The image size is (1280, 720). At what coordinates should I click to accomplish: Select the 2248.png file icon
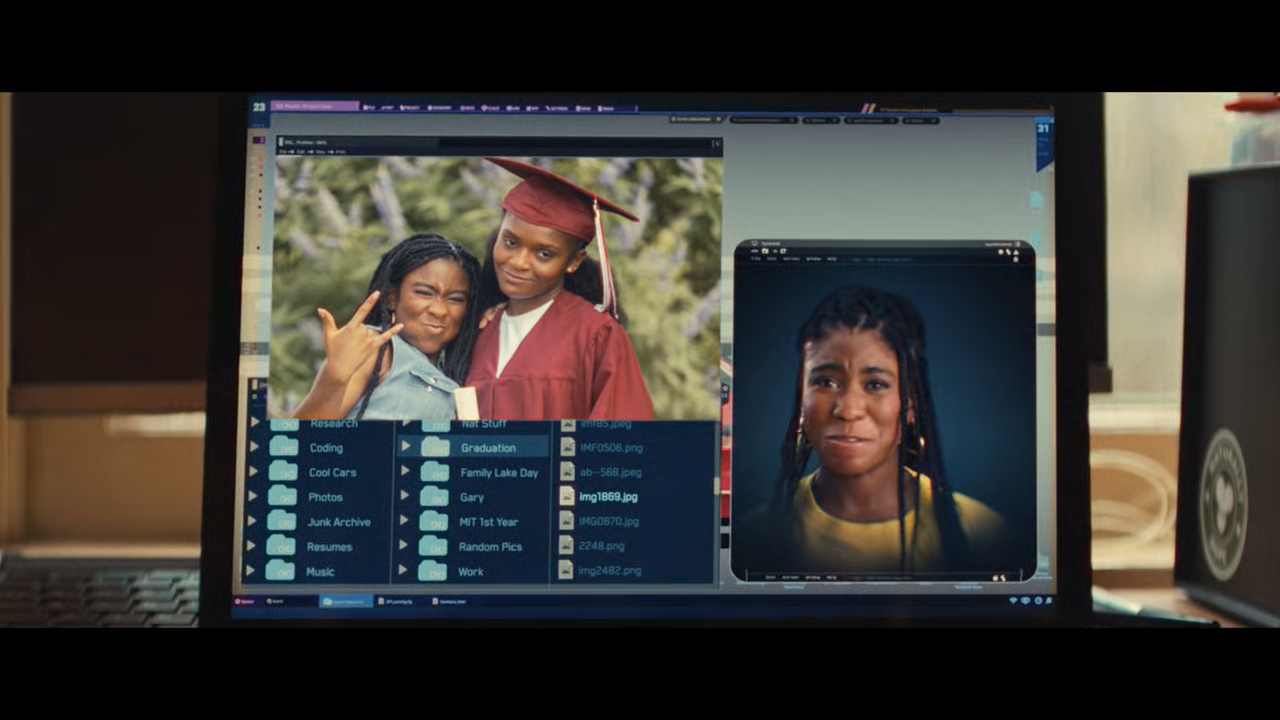566,546
